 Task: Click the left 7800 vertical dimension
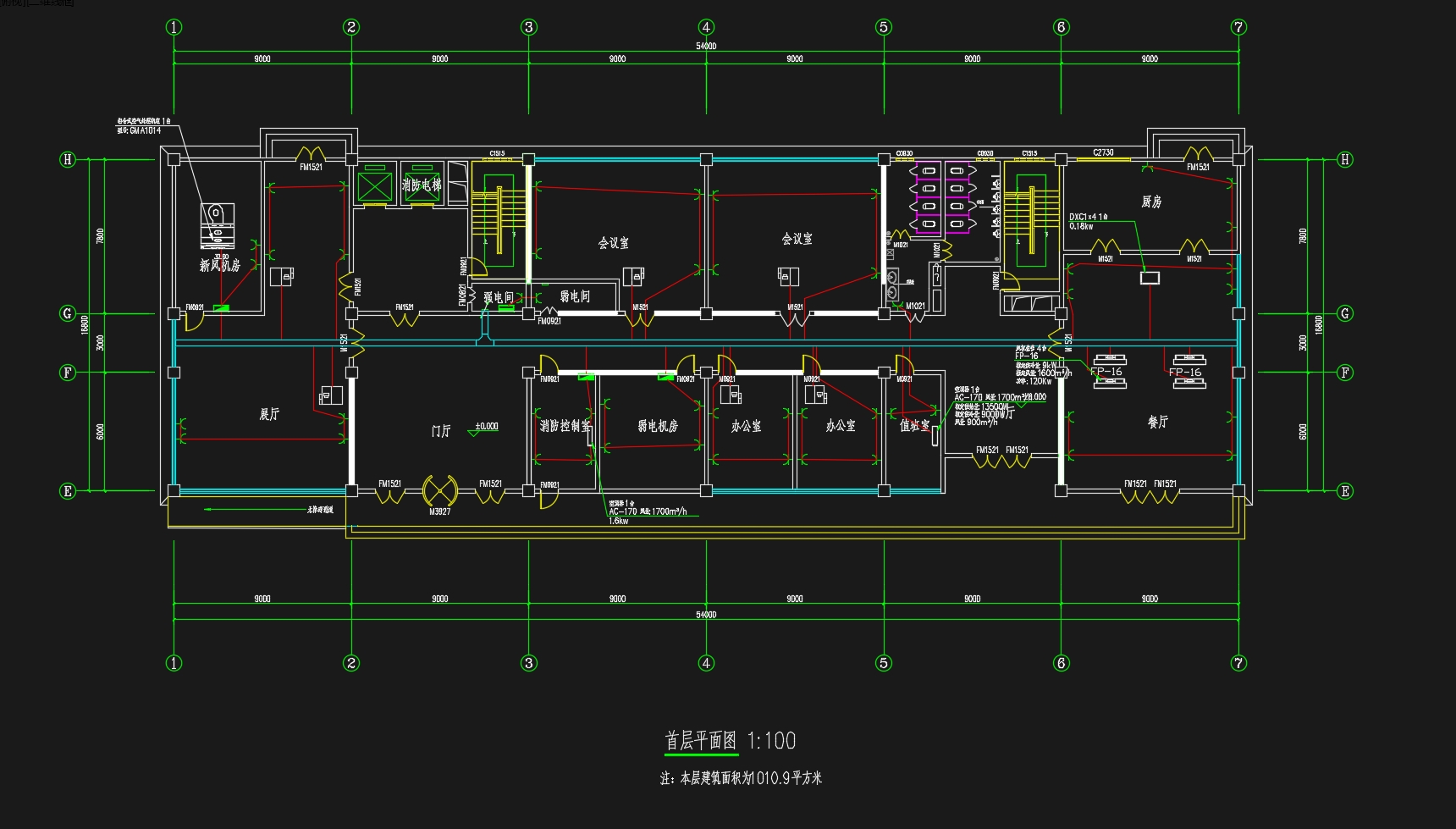100,236
